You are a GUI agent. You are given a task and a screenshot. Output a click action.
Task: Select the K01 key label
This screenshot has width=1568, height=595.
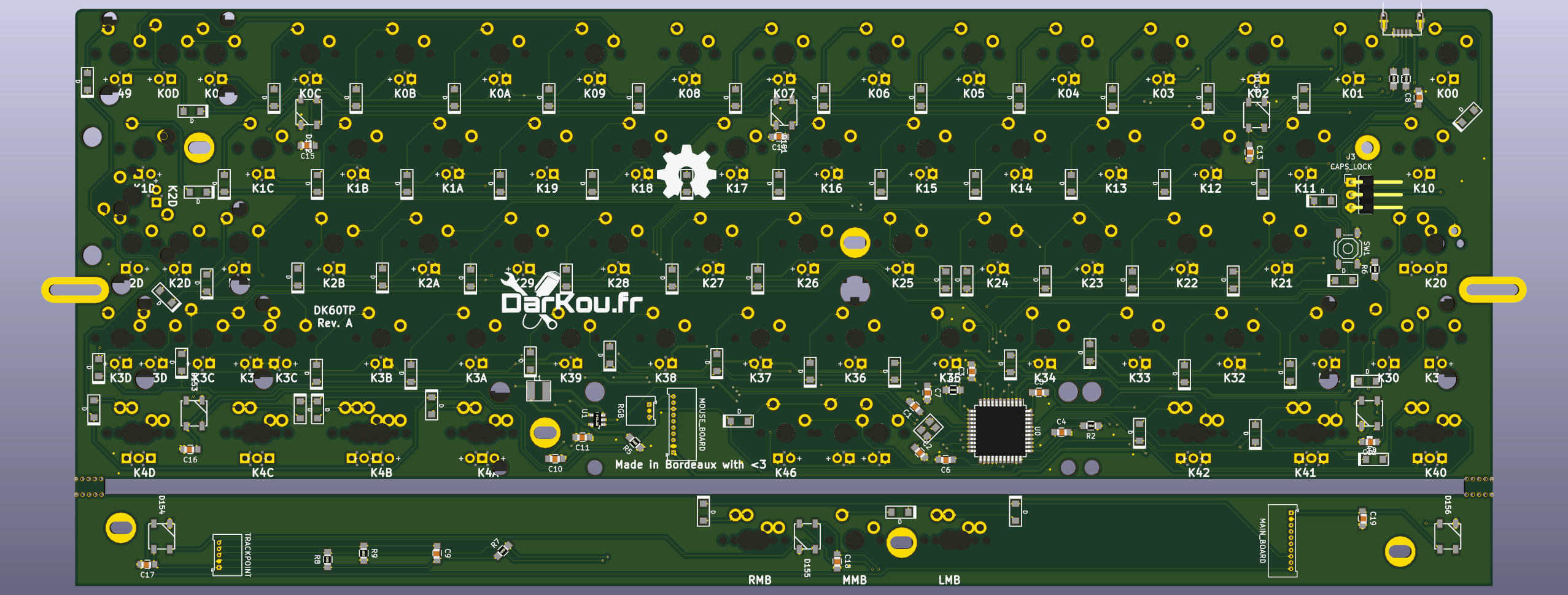coord(1353,94)
